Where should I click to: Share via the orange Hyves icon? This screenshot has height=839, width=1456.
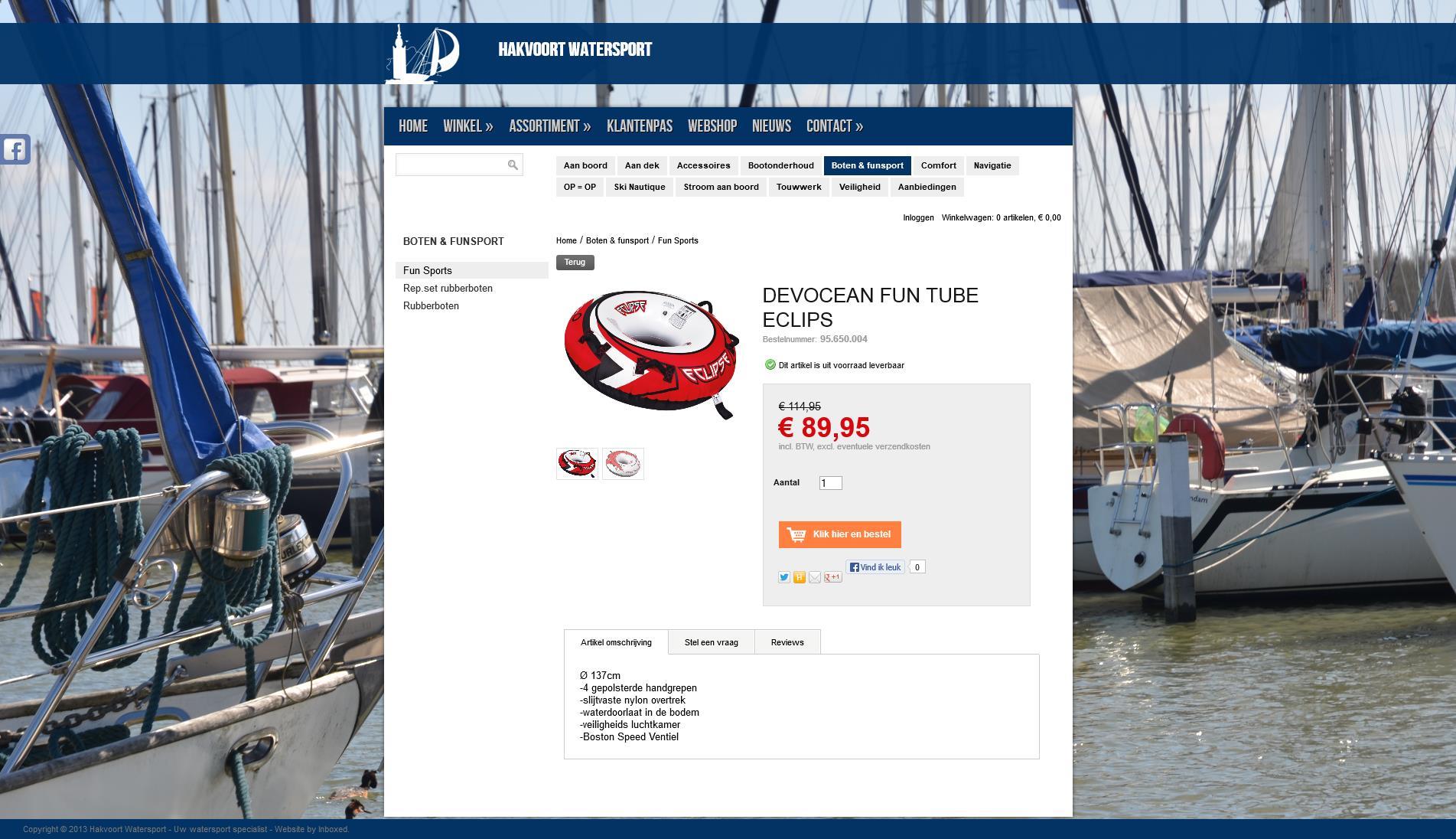pos(800,577)
